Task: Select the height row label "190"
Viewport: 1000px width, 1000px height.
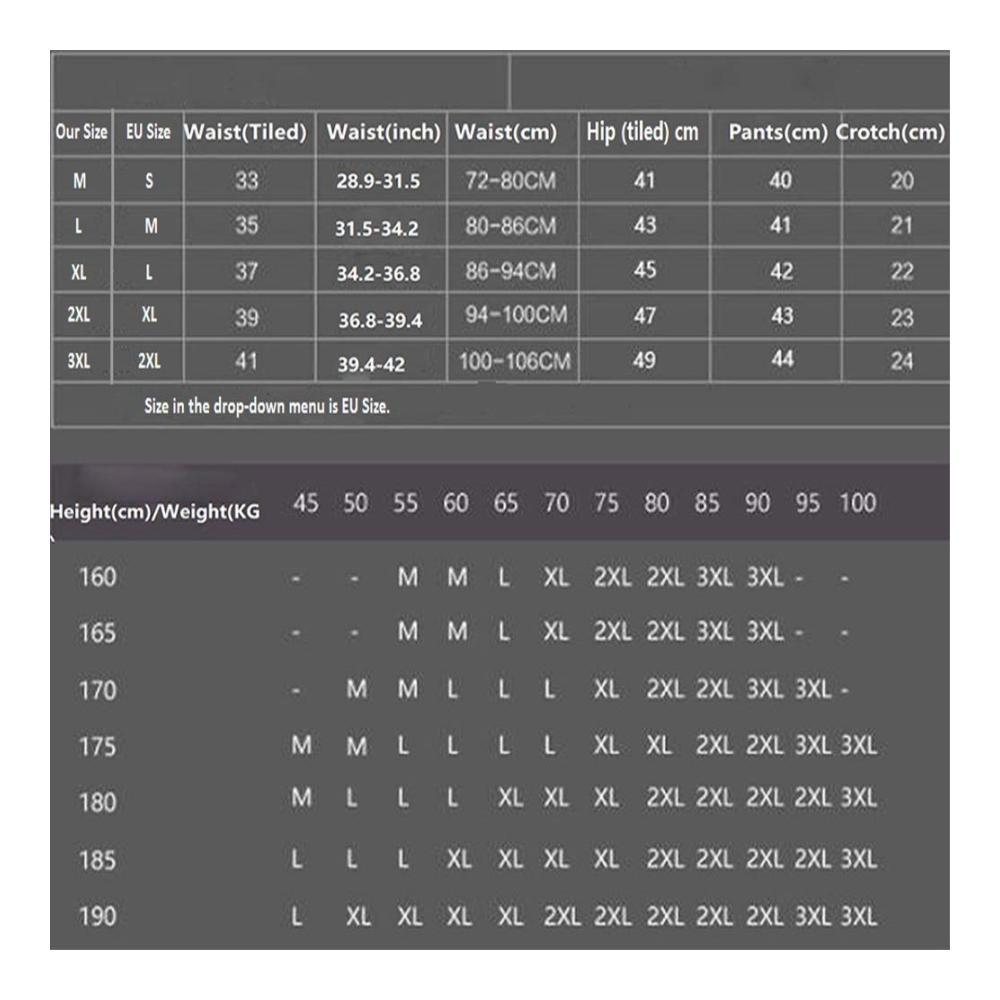Action: 98,917
